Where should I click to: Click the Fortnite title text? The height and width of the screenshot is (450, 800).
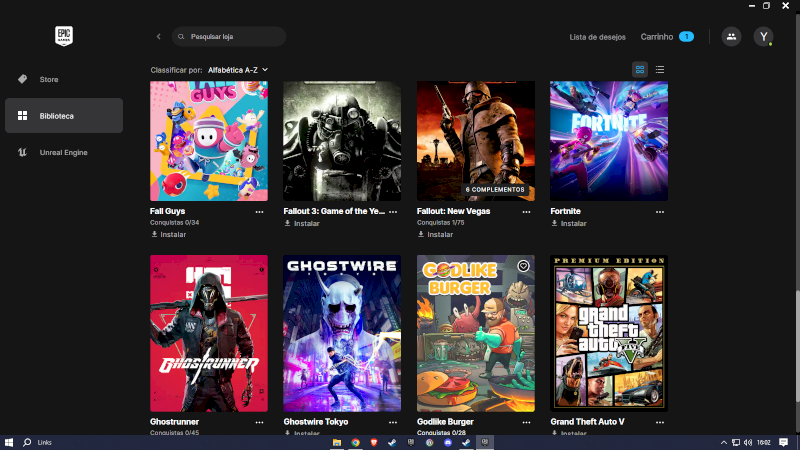(x=565, y=211)
